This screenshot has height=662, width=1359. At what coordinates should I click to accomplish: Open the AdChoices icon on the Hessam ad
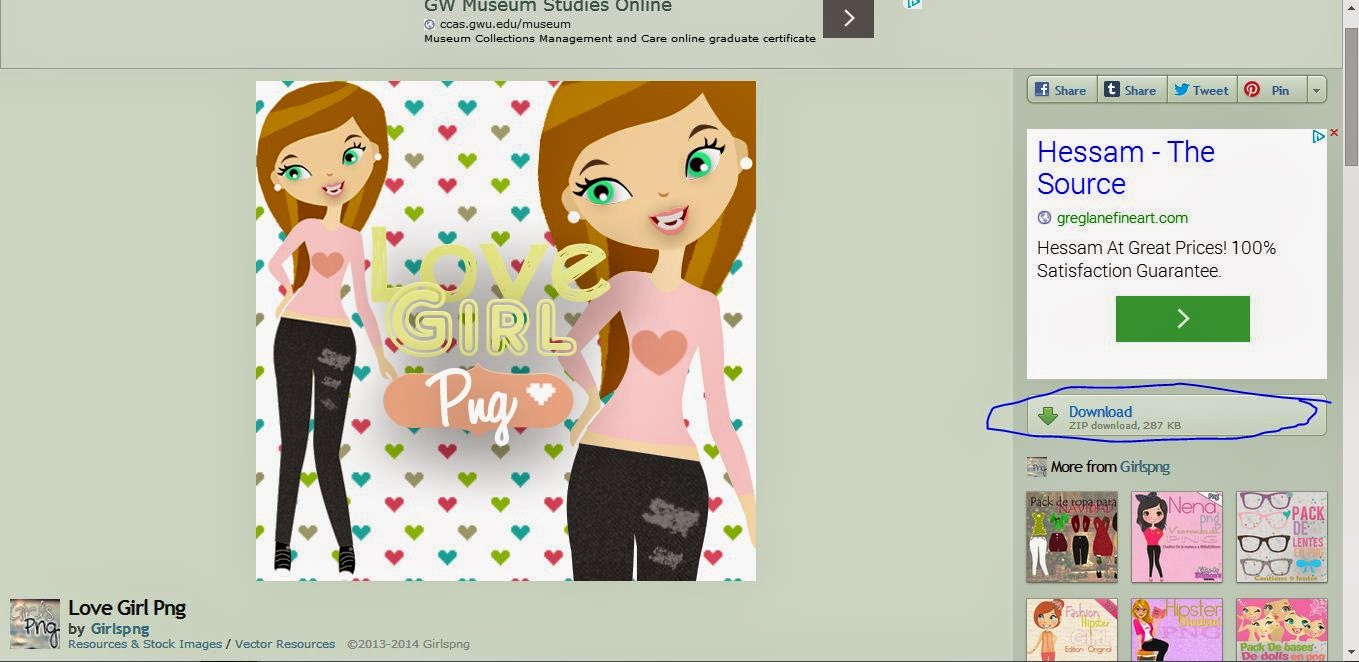point(1317,137)
